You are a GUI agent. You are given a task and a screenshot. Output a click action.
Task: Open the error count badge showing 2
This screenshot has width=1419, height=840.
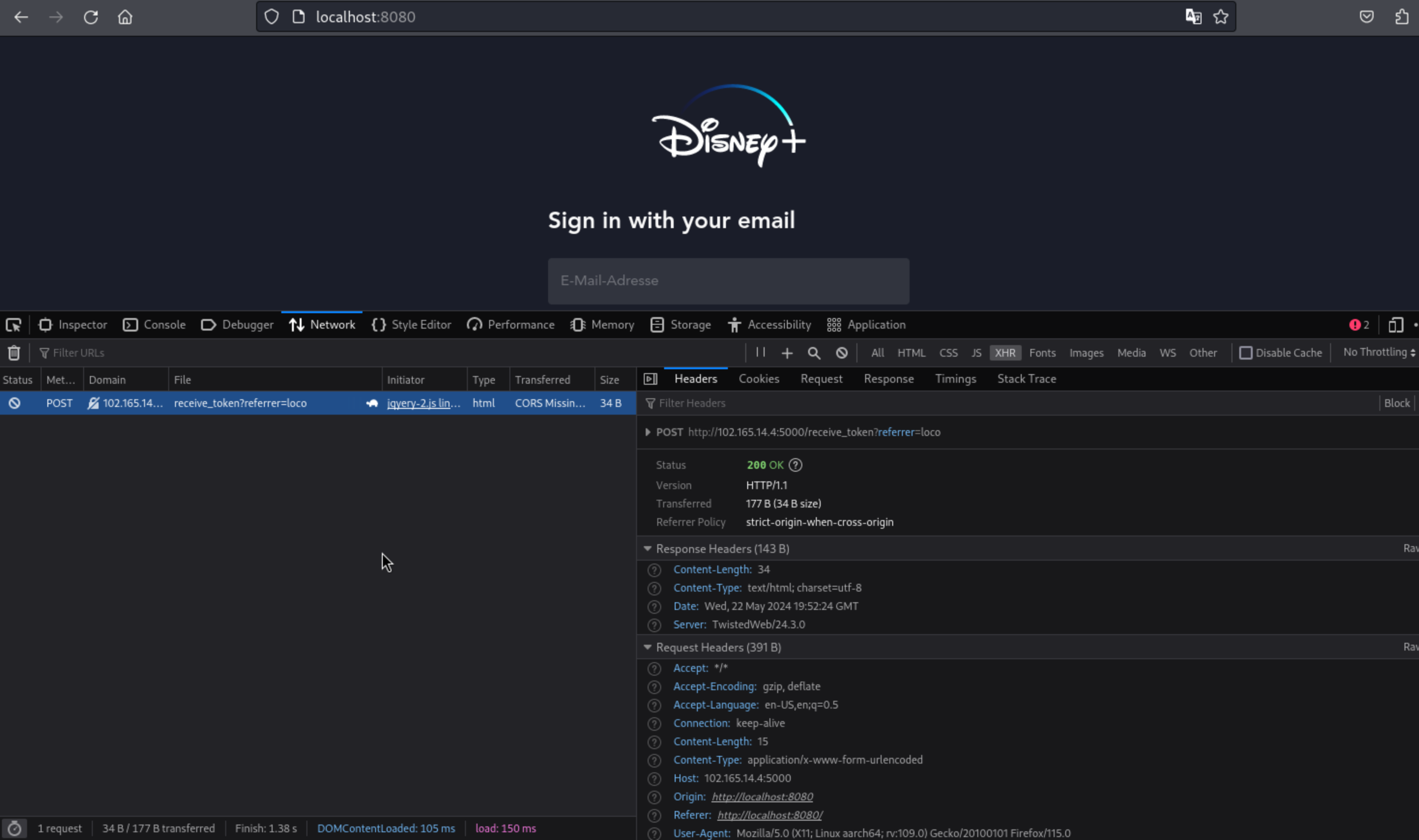click(x=1359, y=325)
